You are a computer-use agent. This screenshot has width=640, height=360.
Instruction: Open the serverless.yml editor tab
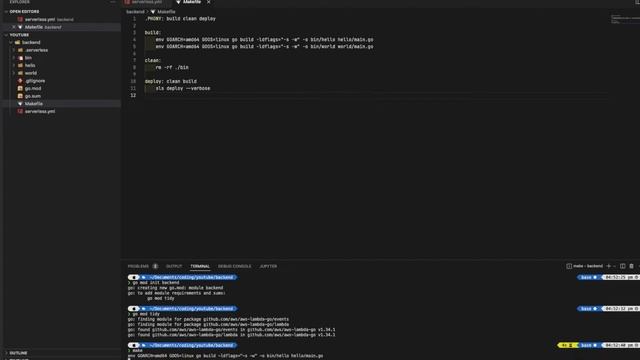click(144, 2)
